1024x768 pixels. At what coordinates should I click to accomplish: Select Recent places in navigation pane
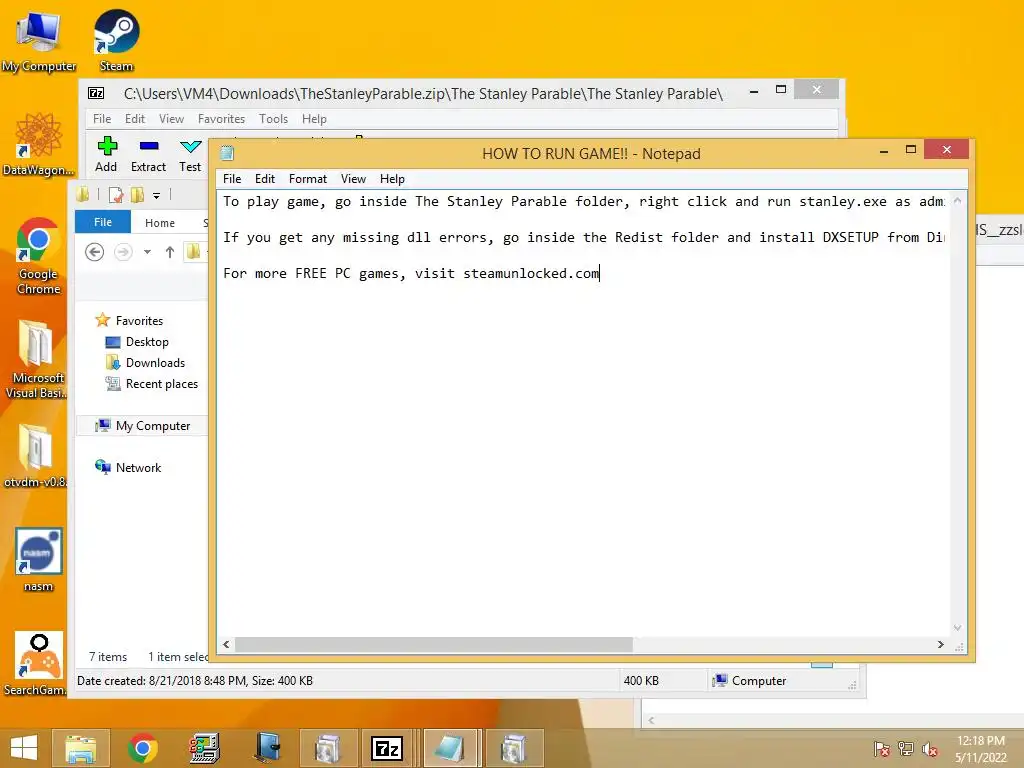pyautogui.click(x=152, y=384)
